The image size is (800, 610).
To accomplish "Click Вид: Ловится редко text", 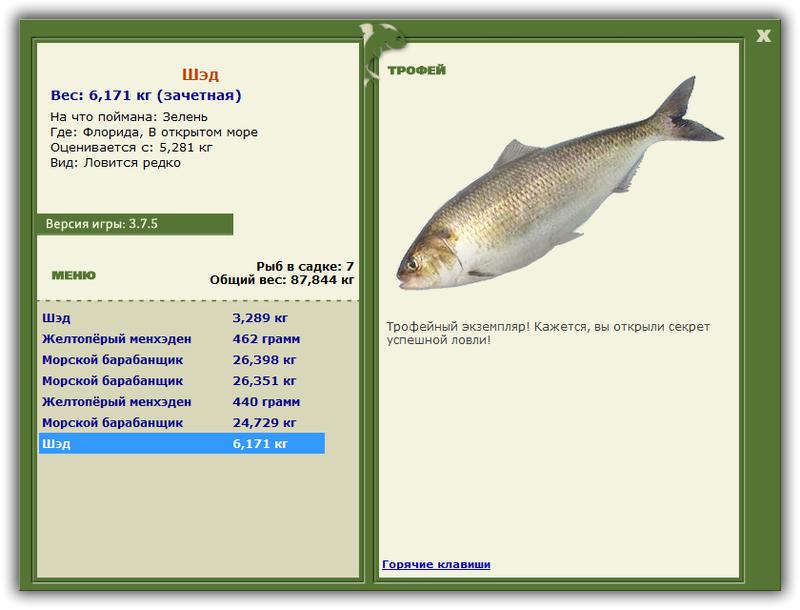I will pos(115,163).
